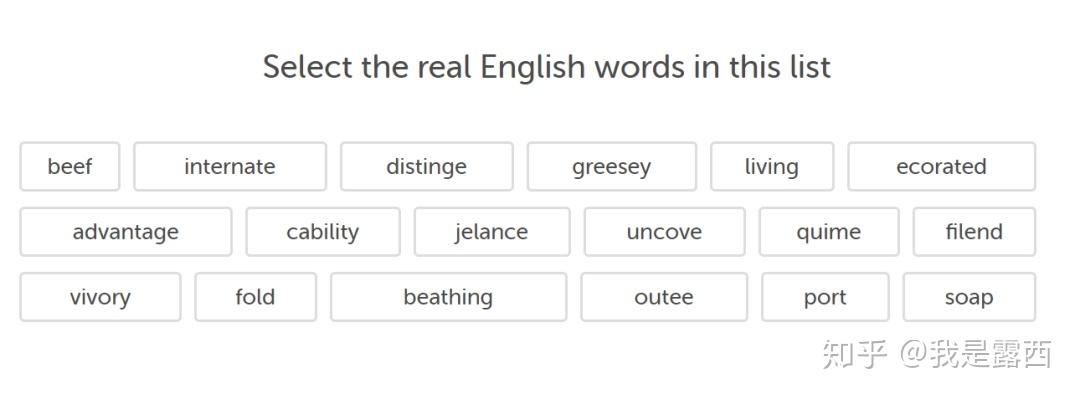Click the "cability" option
This screenshot has height=399, width=1080.
click(x=323, y=232)
